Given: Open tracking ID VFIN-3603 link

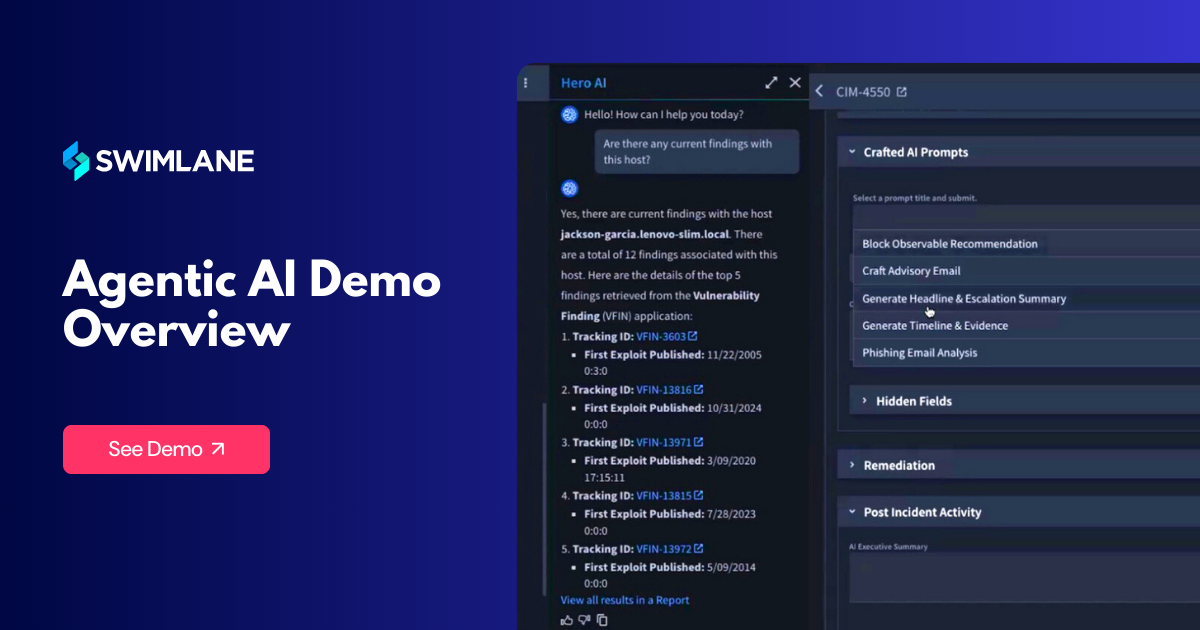Looking at the screenshot, I should pyautogui.click(x=666, y=336).
